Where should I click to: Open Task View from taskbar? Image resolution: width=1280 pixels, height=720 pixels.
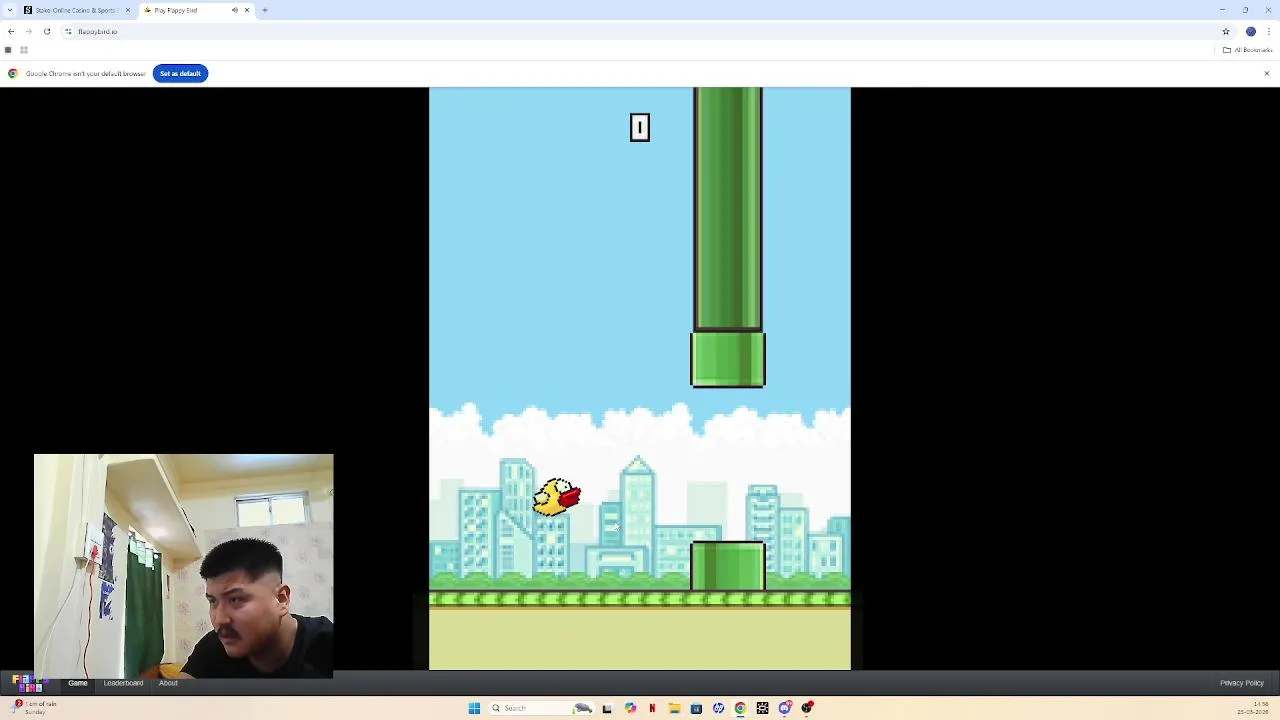[607, 708]
